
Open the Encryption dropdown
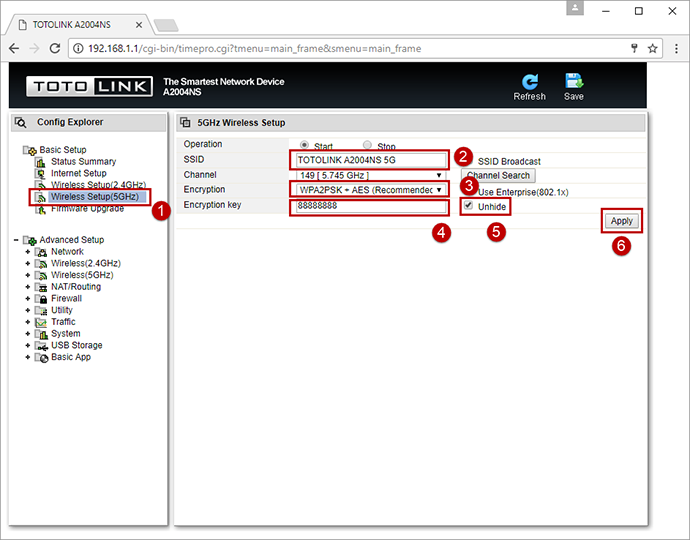371,190
